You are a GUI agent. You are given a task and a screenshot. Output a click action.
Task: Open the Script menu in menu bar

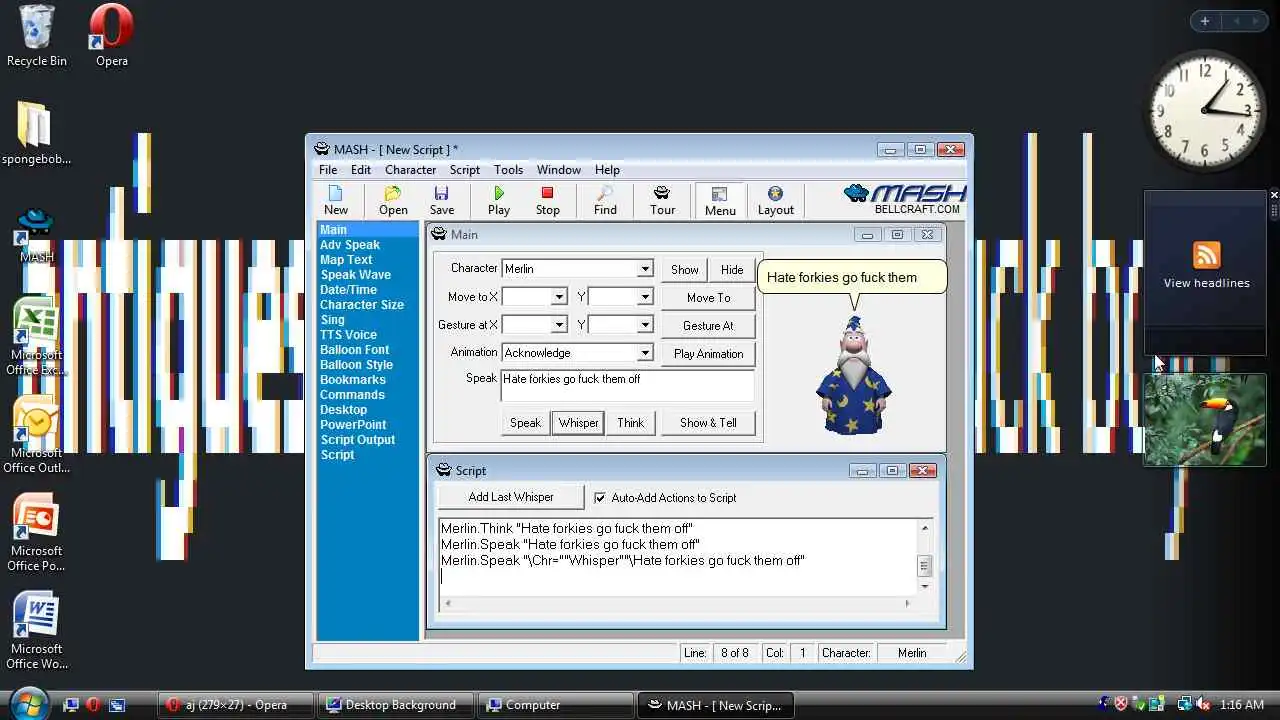(465, 170)
